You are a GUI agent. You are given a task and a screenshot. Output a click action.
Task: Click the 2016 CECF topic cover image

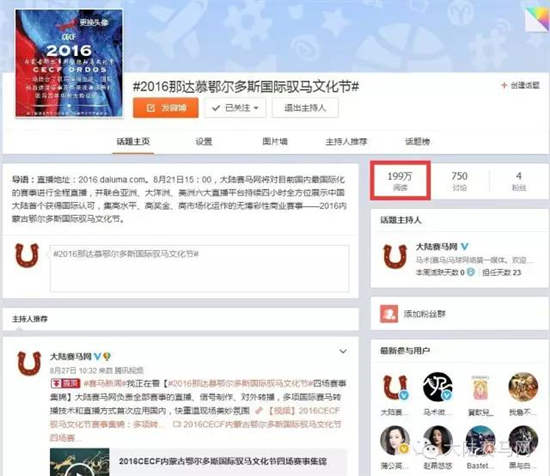tap(69, 63)
